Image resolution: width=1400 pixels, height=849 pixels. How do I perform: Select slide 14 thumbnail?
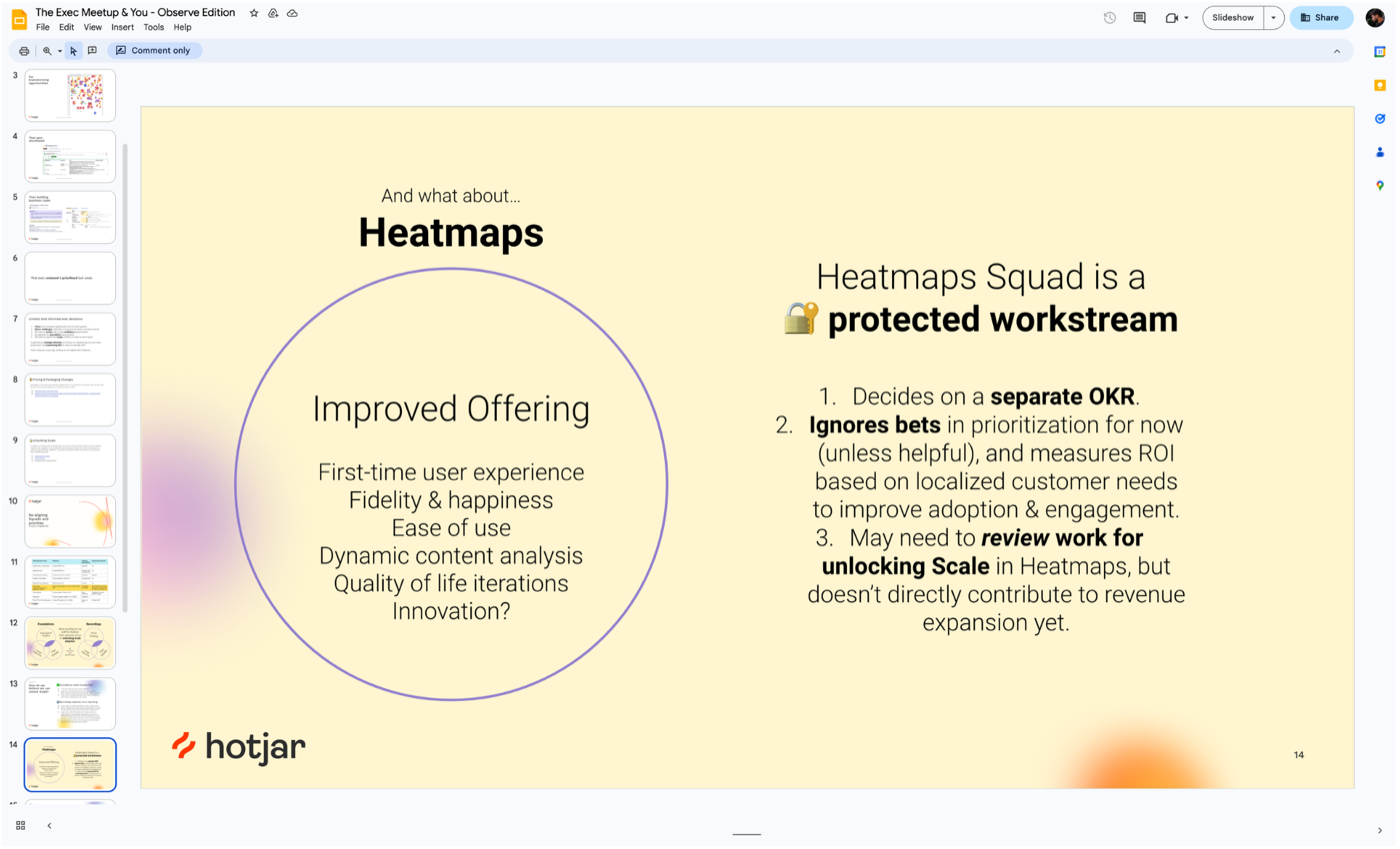pyautogui.click(x=70, y=765)
